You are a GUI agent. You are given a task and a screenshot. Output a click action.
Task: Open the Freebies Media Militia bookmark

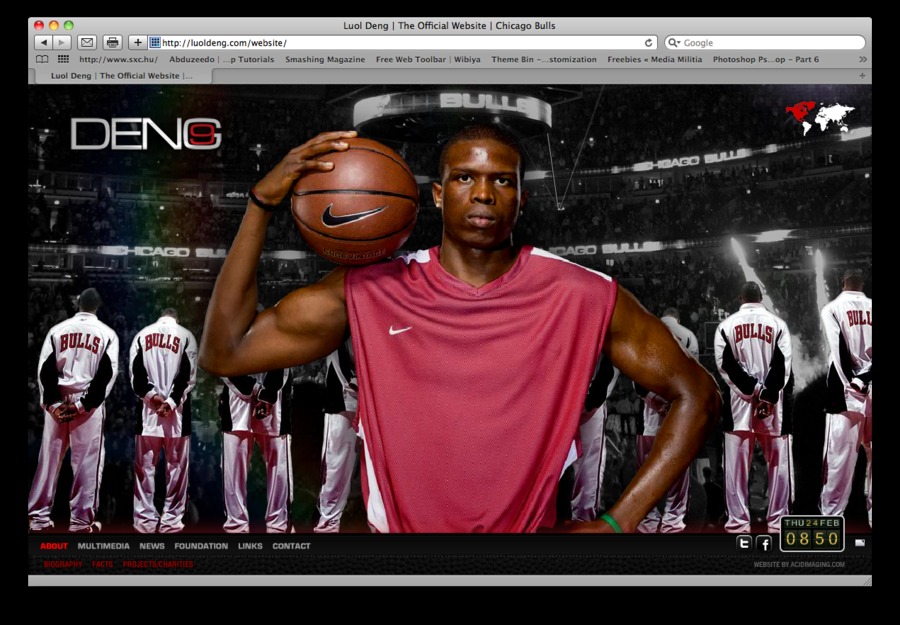(655, 59)
